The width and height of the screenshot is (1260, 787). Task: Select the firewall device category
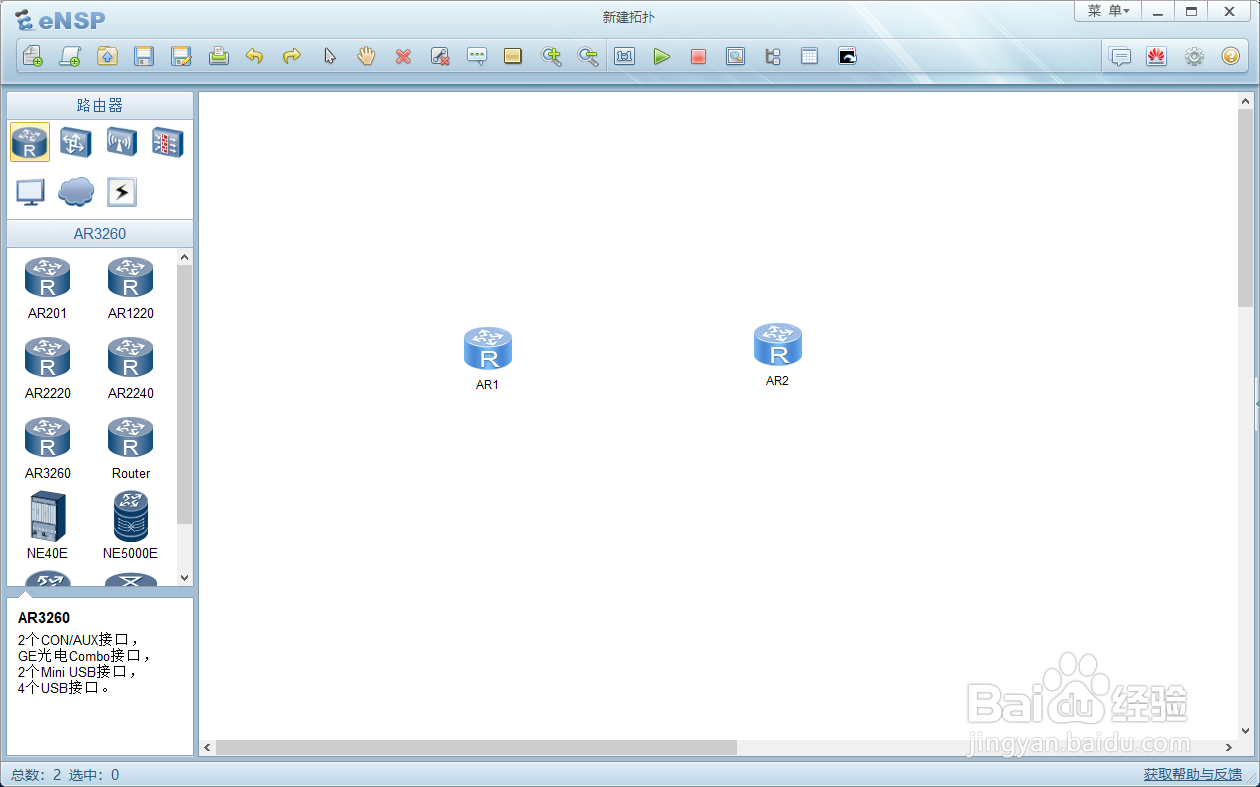click(x=167, y=143)
